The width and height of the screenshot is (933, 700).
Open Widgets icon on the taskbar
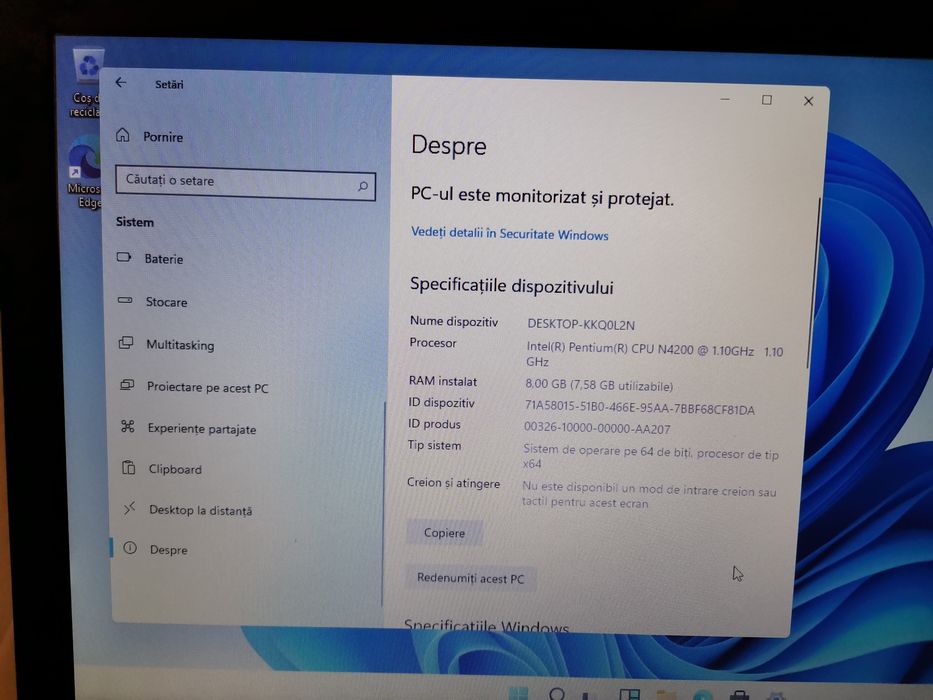pos(629,694)
